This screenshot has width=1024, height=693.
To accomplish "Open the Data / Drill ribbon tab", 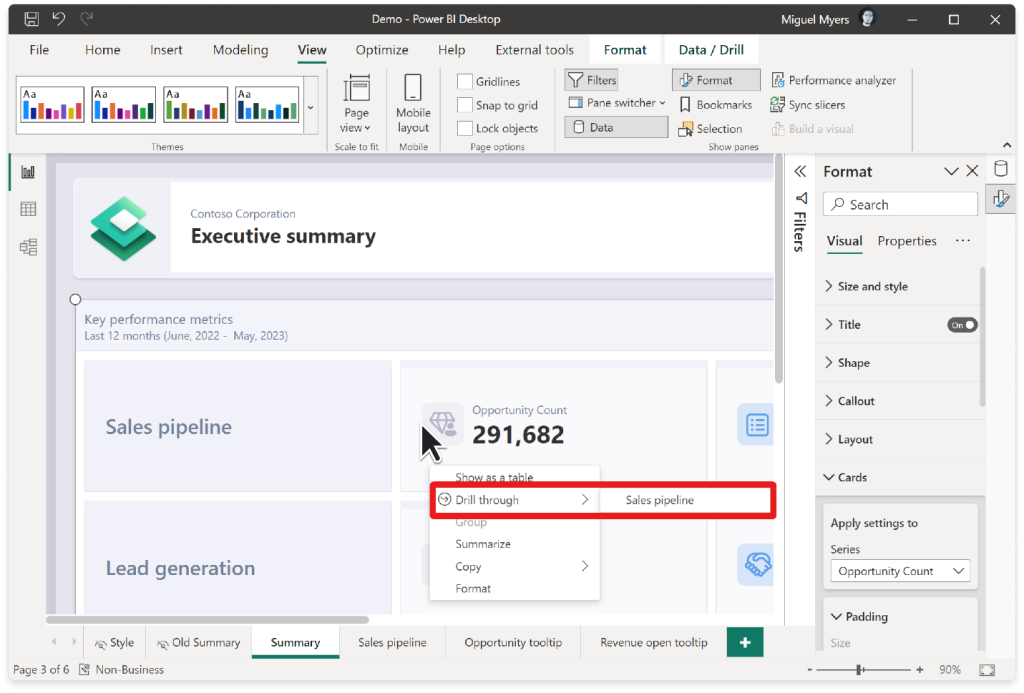I will [711, 50].
